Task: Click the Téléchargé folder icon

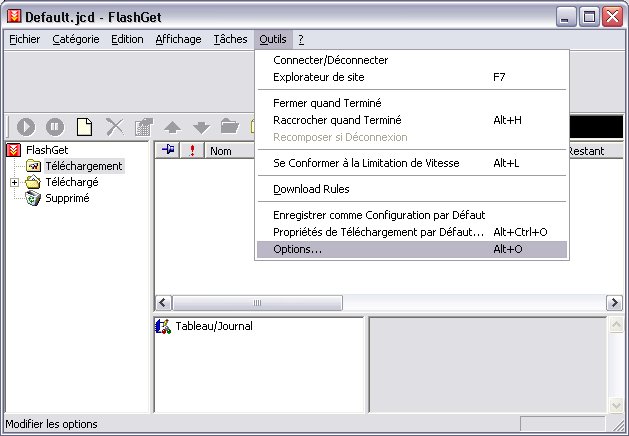Action: tap(33, 182)
